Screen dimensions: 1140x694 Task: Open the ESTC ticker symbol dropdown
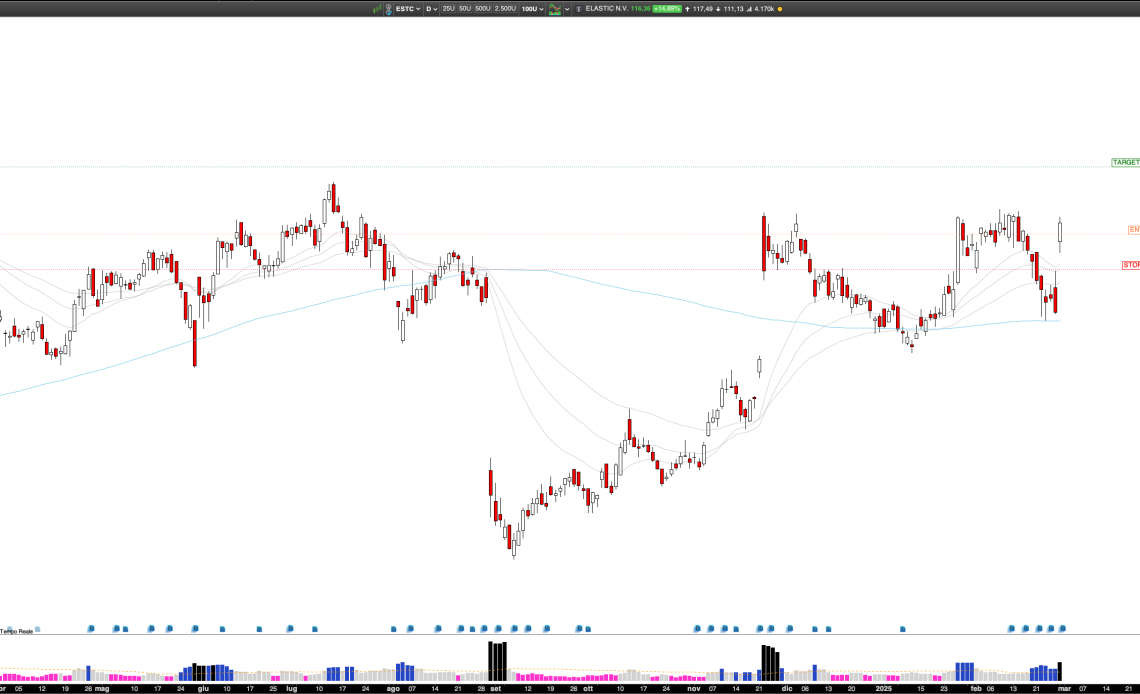[x=408, y=9]
